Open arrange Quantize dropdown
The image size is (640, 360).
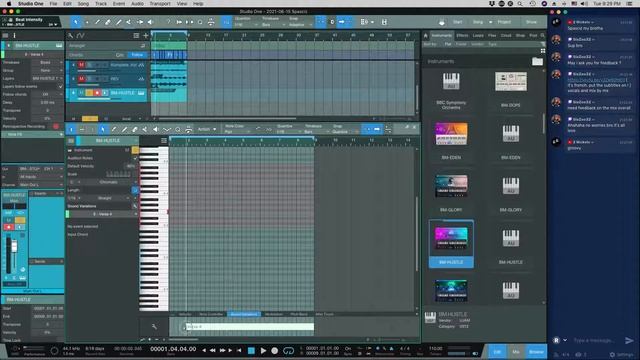point(246,25)
